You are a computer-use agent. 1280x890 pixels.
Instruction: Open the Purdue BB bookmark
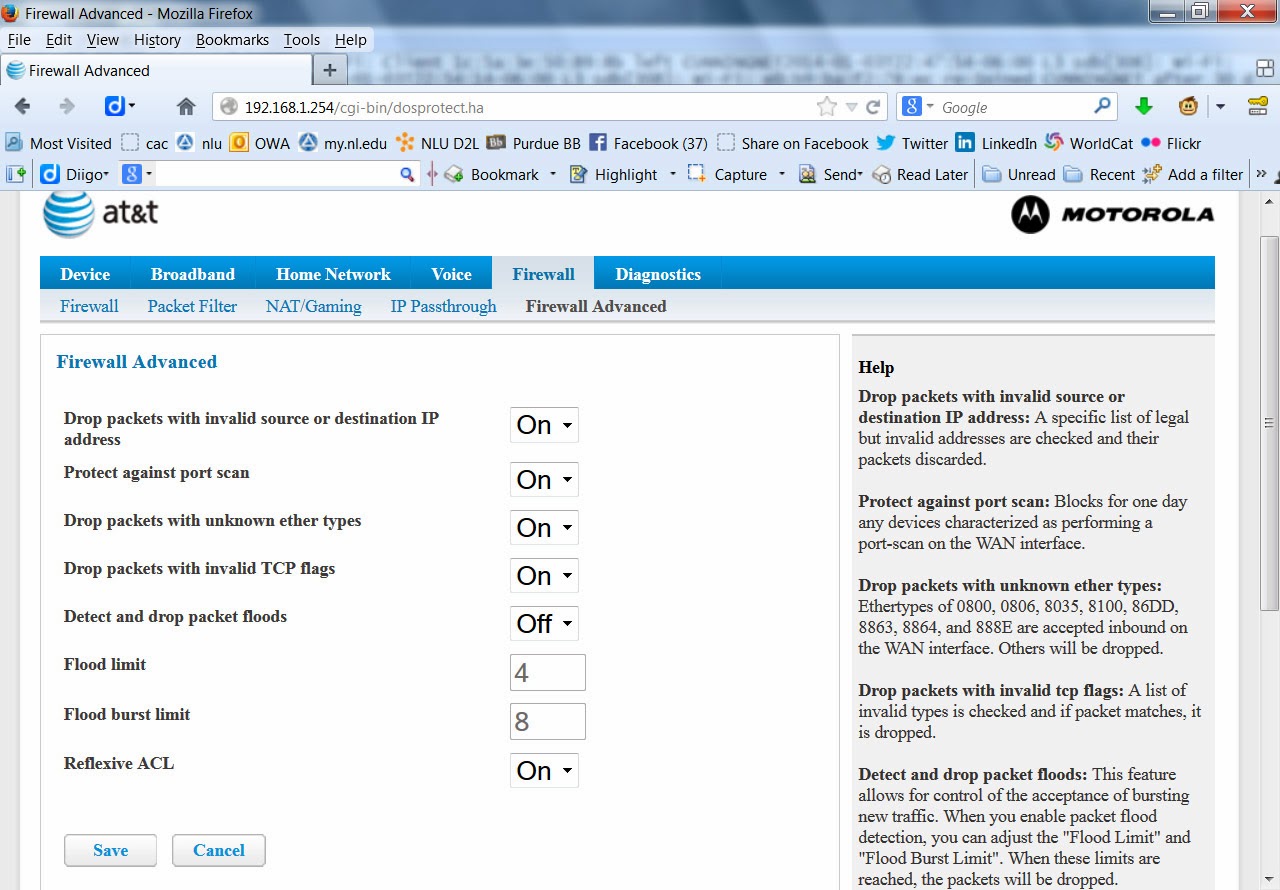pos(534,143)
